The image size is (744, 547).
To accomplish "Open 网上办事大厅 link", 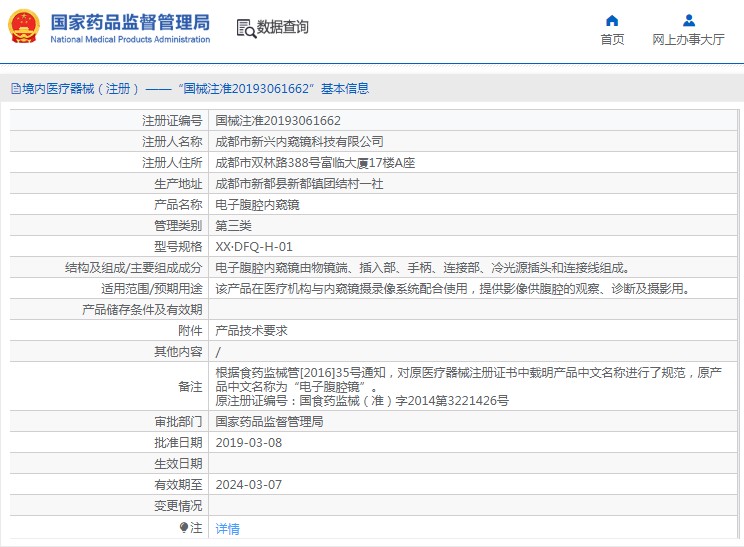I will [x=688, y=39].
